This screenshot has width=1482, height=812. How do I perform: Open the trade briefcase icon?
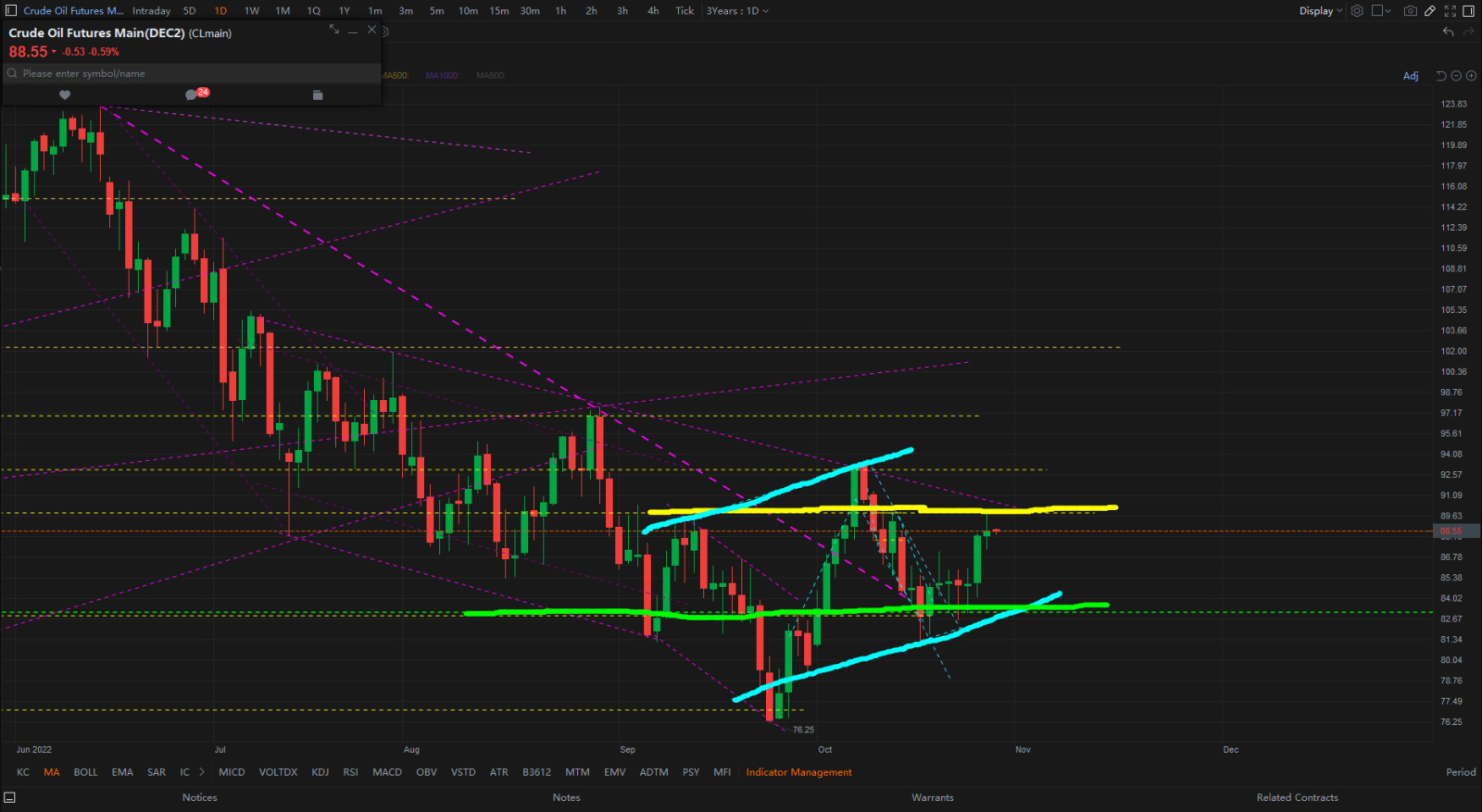pos(318,94)
